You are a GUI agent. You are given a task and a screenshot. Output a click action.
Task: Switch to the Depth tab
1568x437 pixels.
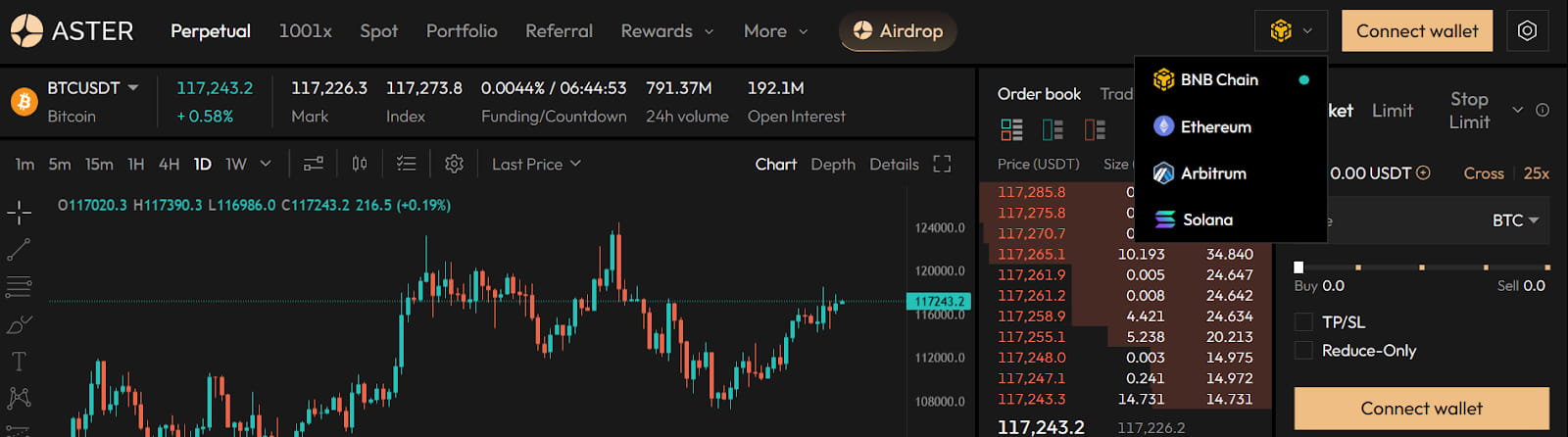[833, 164]
